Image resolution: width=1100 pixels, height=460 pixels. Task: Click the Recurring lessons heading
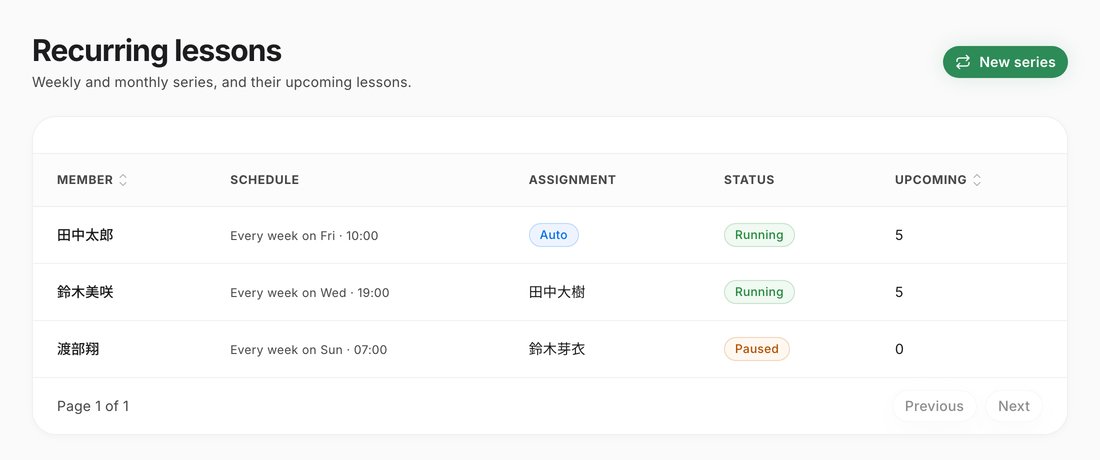click(156, 50)
